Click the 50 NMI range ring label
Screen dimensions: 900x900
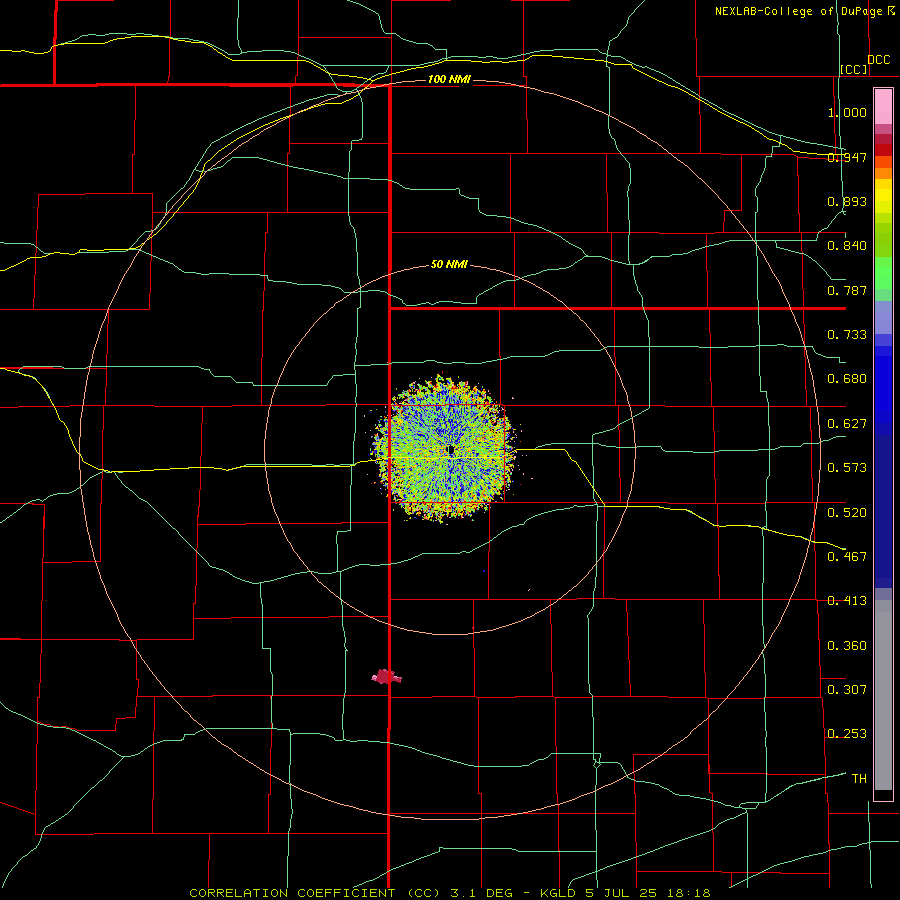coord(449,264)
